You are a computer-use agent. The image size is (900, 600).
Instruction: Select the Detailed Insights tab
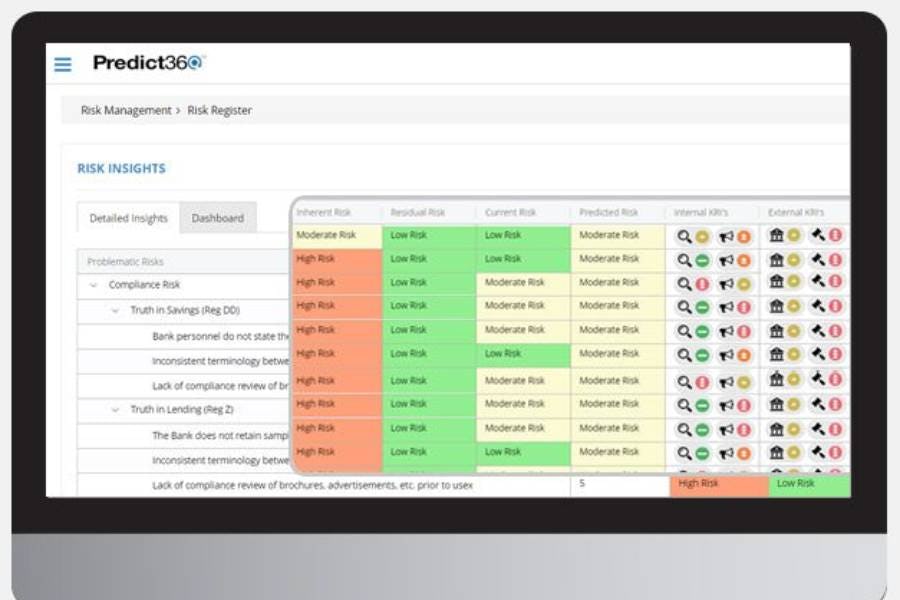click(127, 217)
